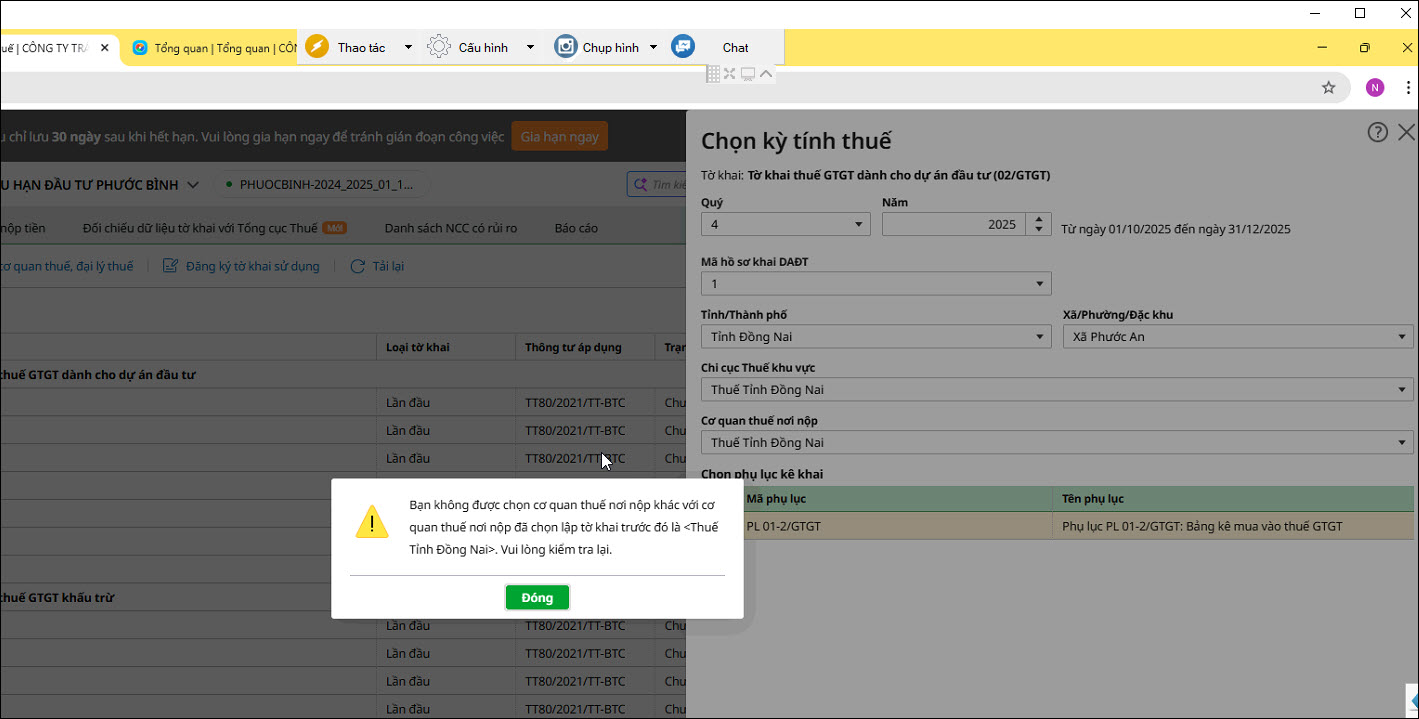Bookmark page with the star icon
The height and width of the screenshot is (719, 1419).
pos(1328,88)
